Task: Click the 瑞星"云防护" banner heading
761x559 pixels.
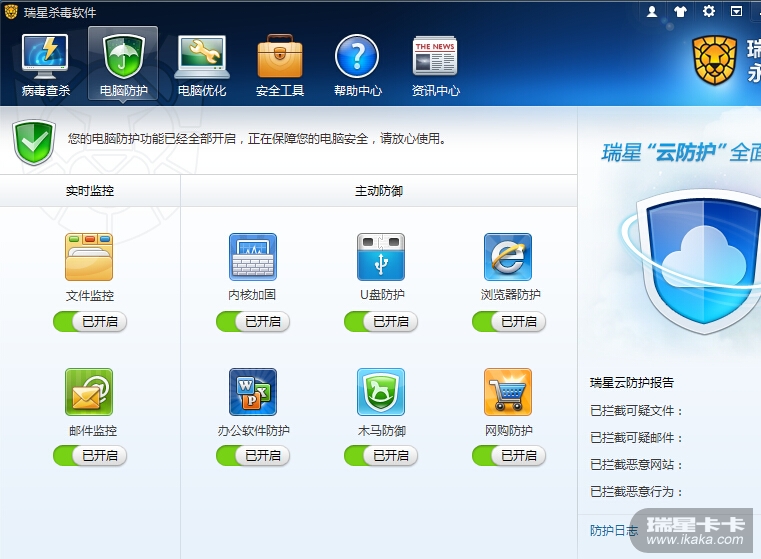Action: pos(681,152)
